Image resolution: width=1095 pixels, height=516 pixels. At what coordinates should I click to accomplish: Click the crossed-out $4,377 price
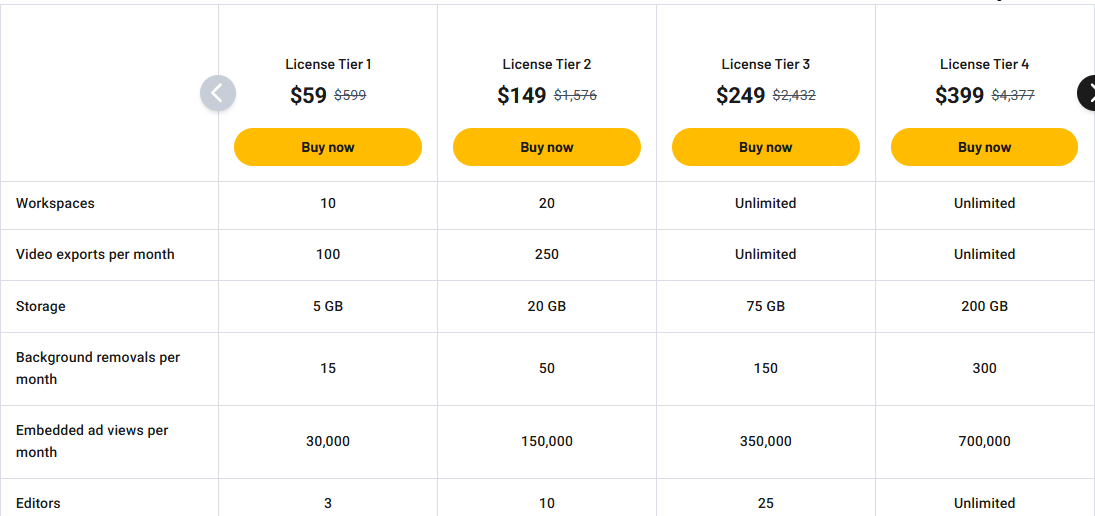pyautogui.click(x=1013, y=96)
